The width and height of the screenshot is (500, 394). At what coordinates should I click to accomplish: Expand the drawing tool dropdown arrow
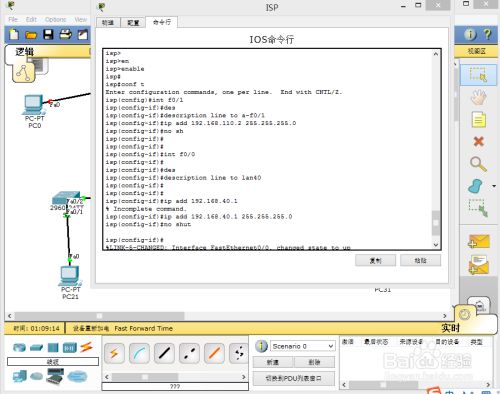(494, 186)
